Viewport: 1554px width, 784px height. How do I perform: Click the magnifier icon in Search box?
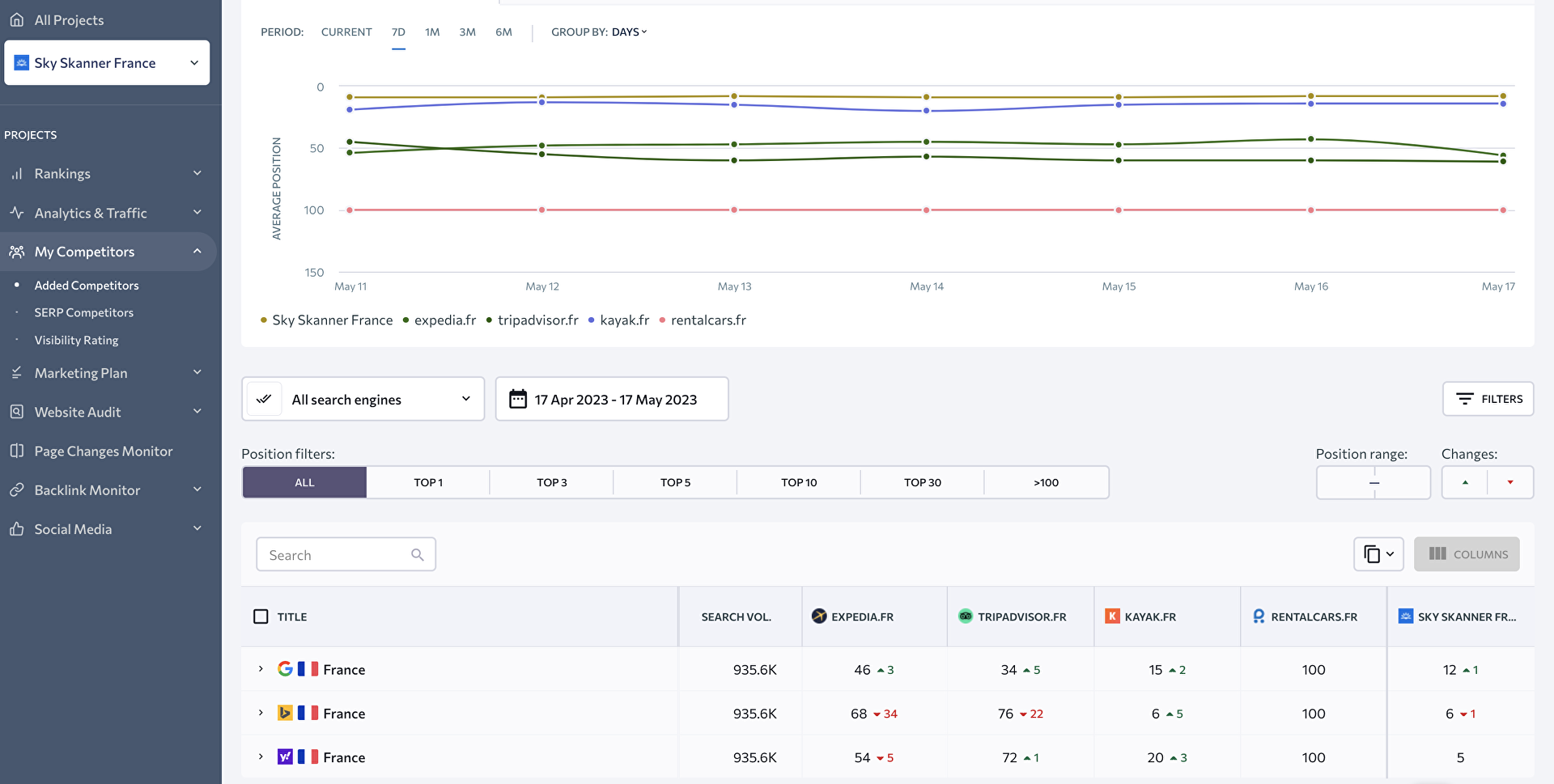[418, 554]
